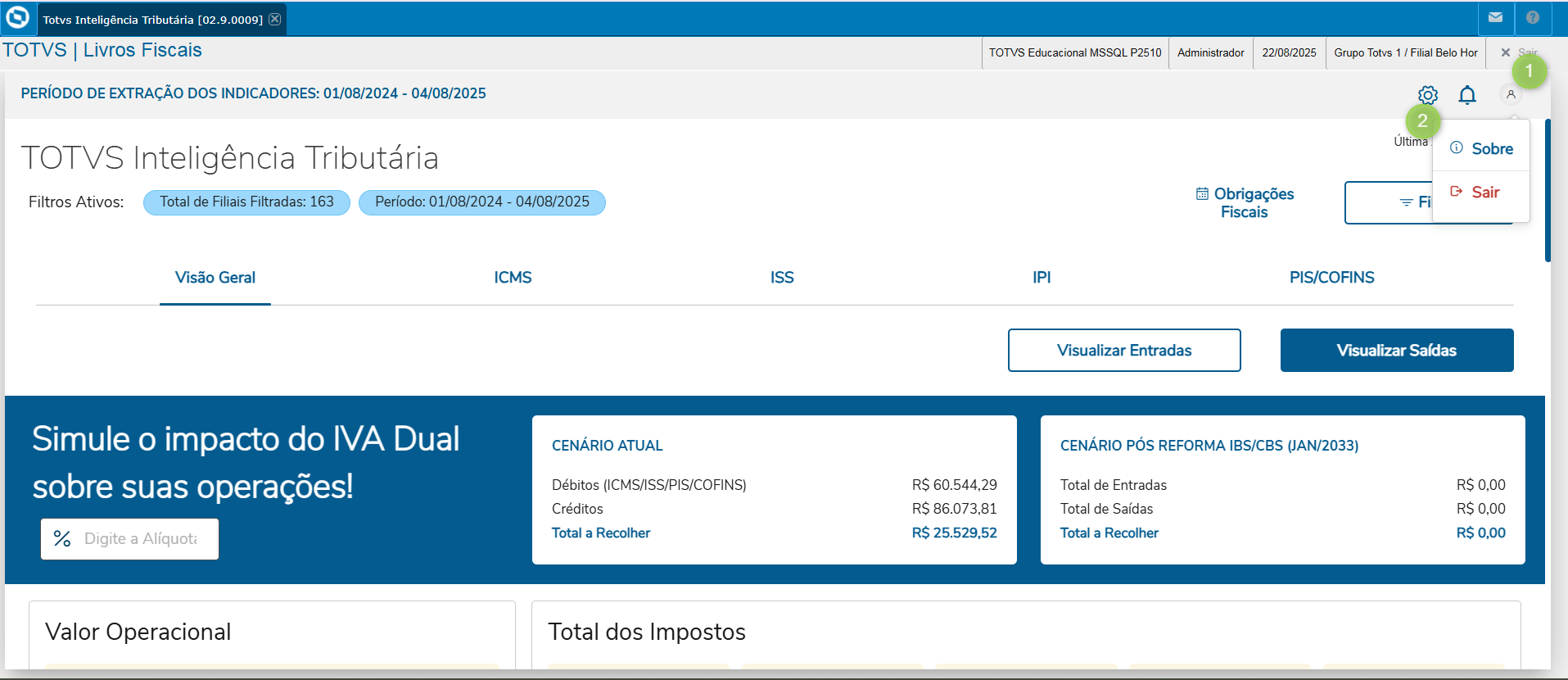This screenshot has width=1568, height=680.
Task: Click the Administrador user label
Action: 1211,52
